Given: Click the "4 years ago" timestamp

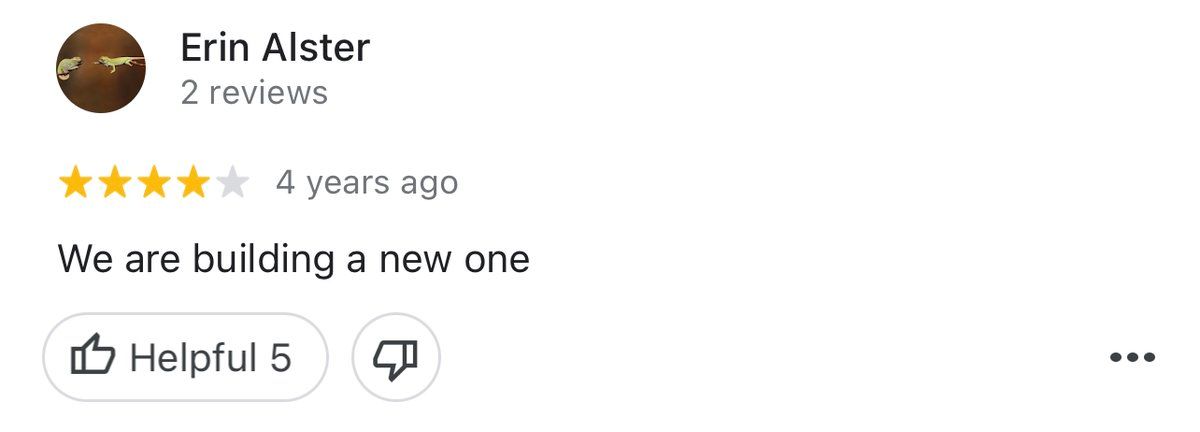Looking at the screenshot, I should click(x=367, y=183).
